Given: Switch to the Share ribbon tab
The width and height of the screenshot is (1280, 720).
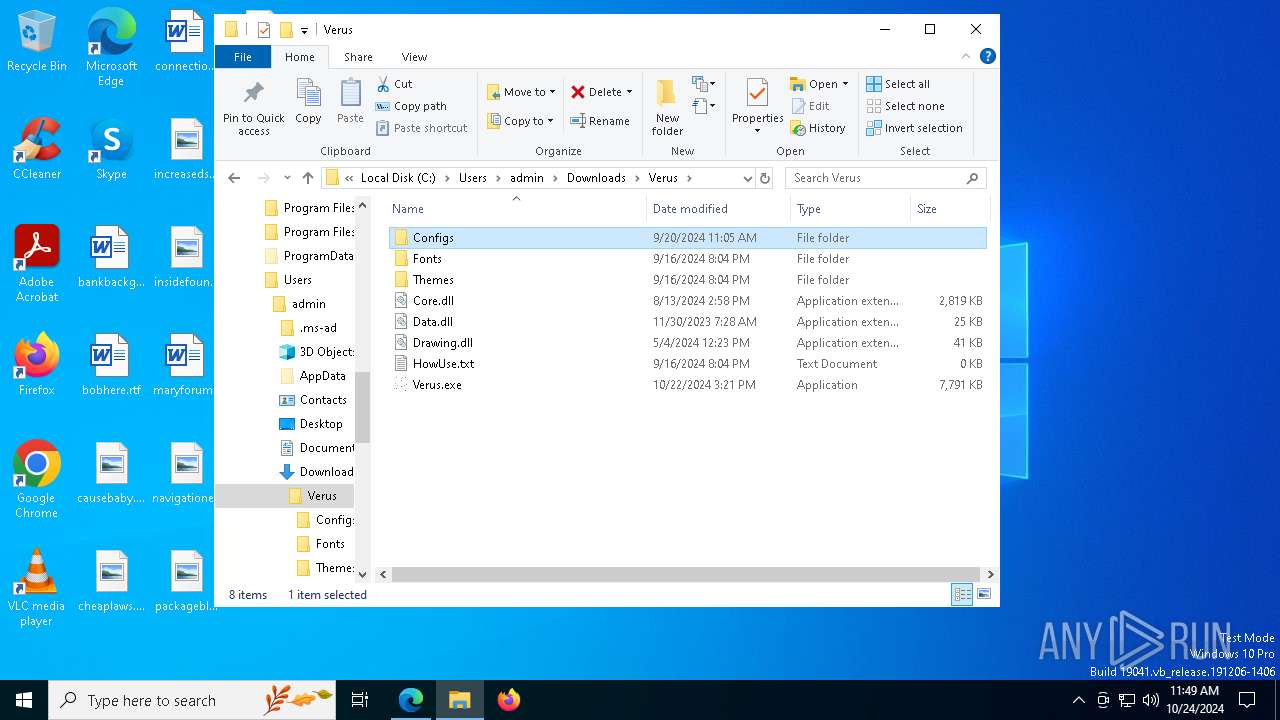Looking at the screenshot, I should coord(358,57).
